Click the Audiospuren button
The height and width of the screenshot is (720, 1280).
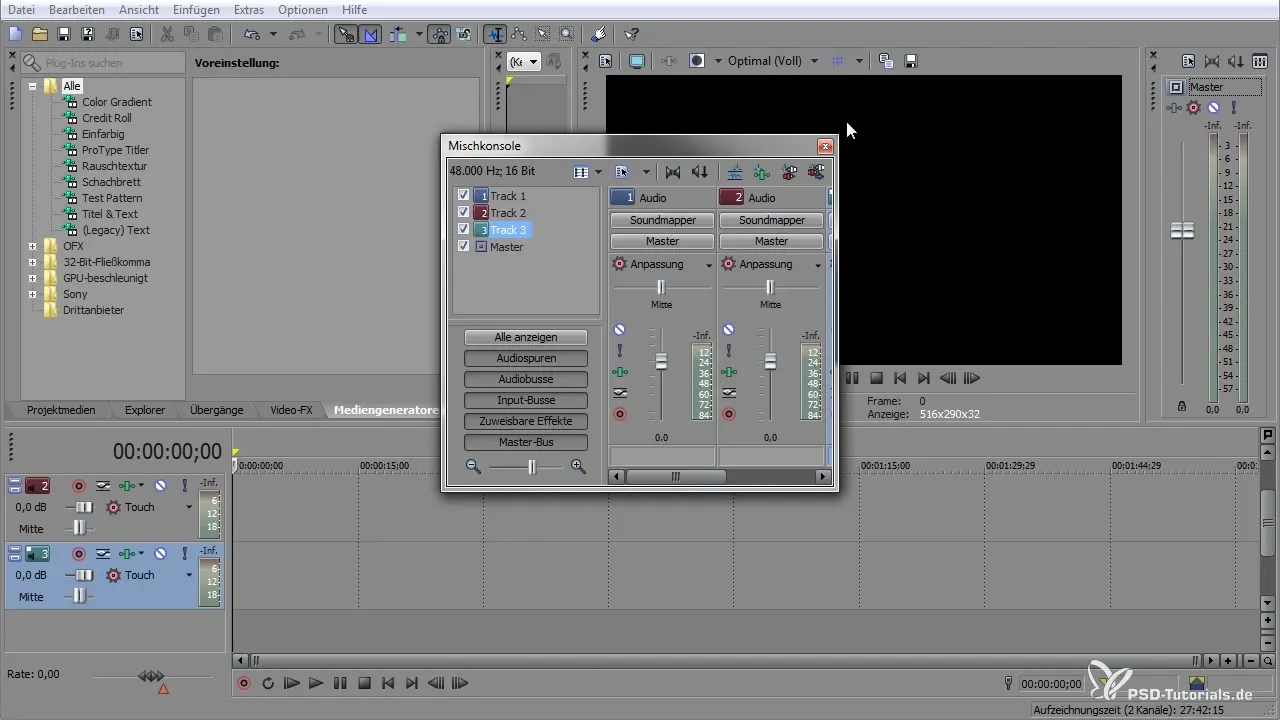click(x=526, y=358)
